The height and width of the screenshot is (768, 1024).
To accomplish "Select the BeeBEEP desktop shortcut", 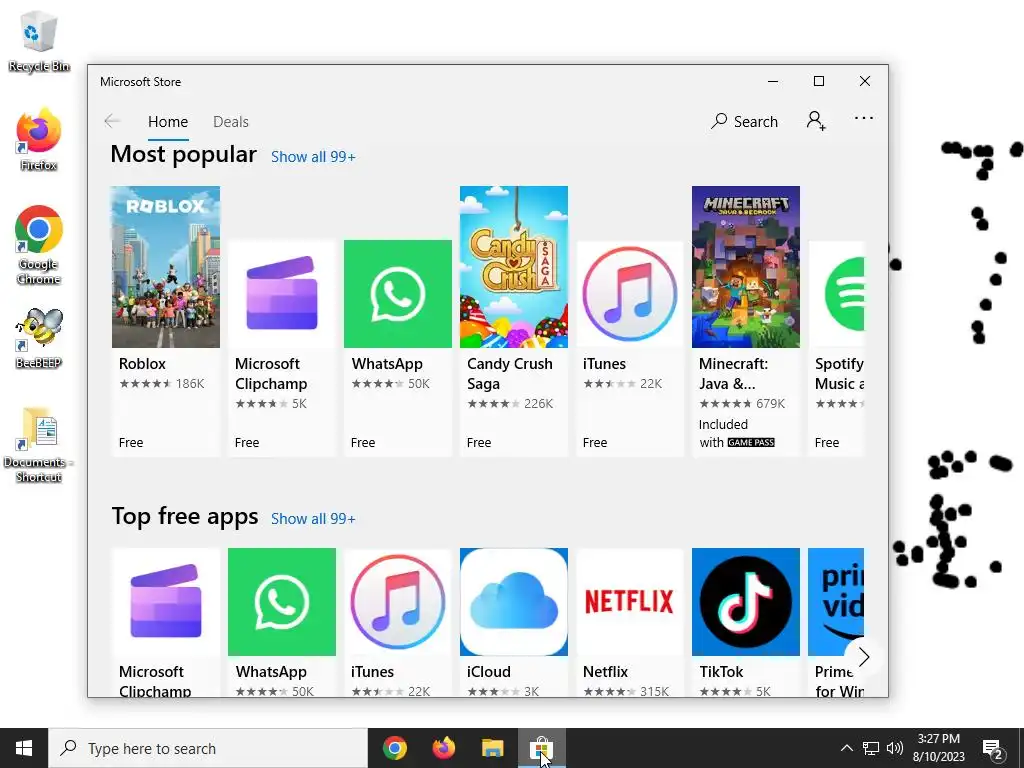I will [x=39, y=338].
